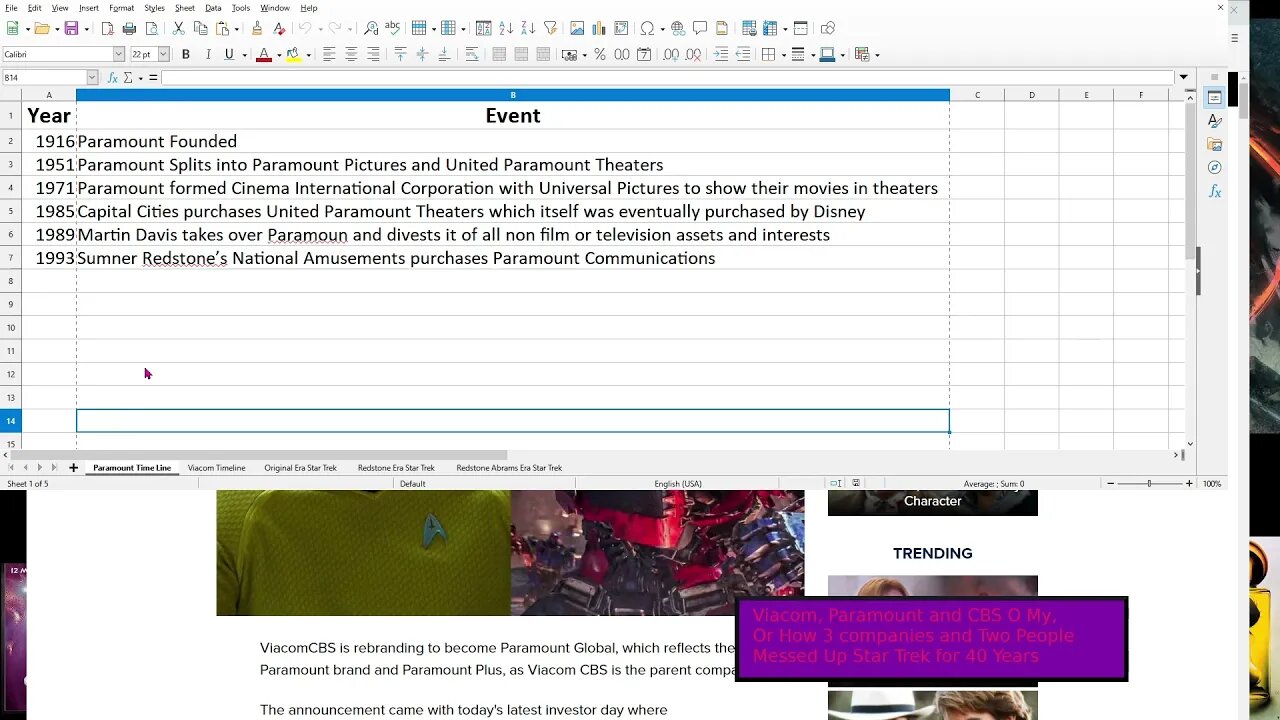1280x720 pixels.
Task: Open the Select Function sigma dropdown arrow
Action: (140, 77)
